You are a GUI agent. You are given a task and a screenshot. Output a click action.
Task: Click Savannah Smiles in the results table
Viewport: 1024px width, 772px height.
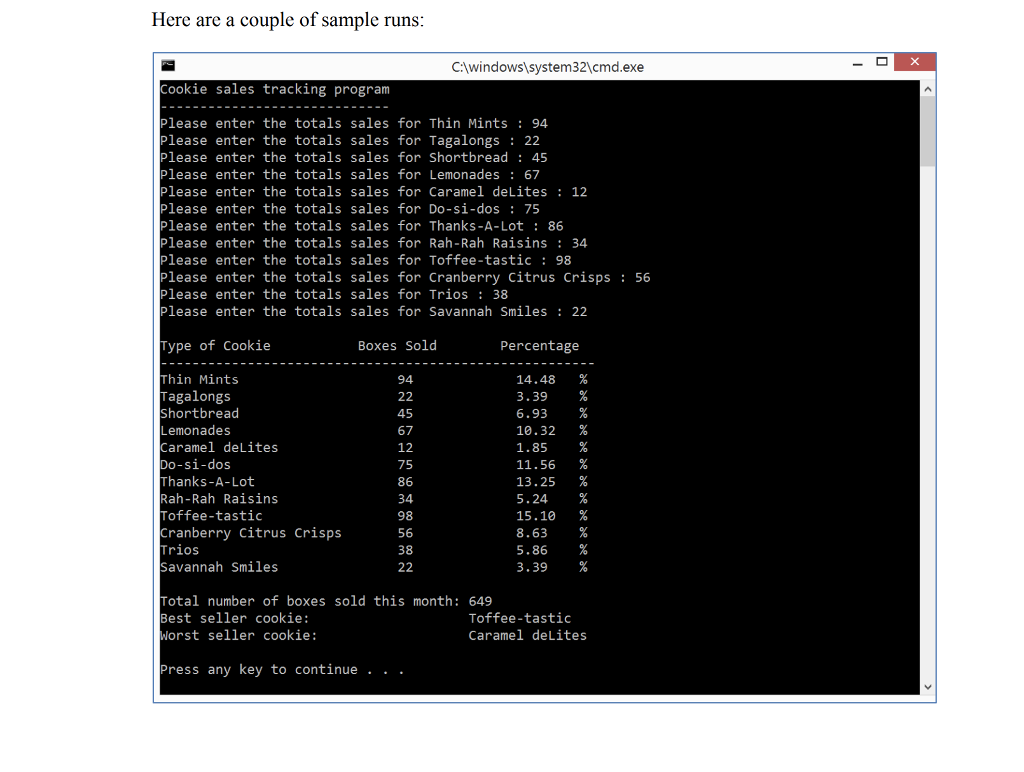[219, 567]
